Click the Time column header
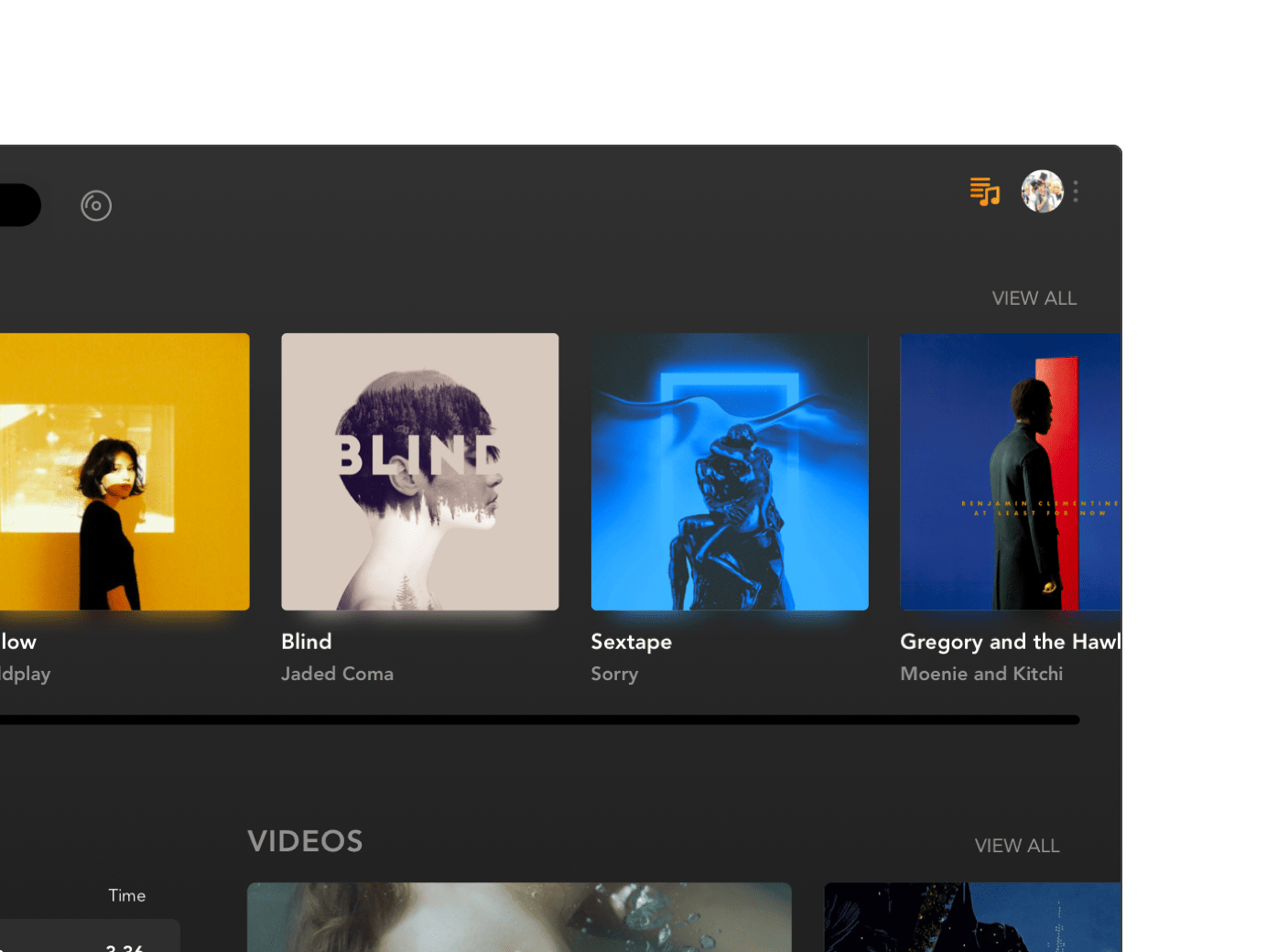 tap(127, 895)
